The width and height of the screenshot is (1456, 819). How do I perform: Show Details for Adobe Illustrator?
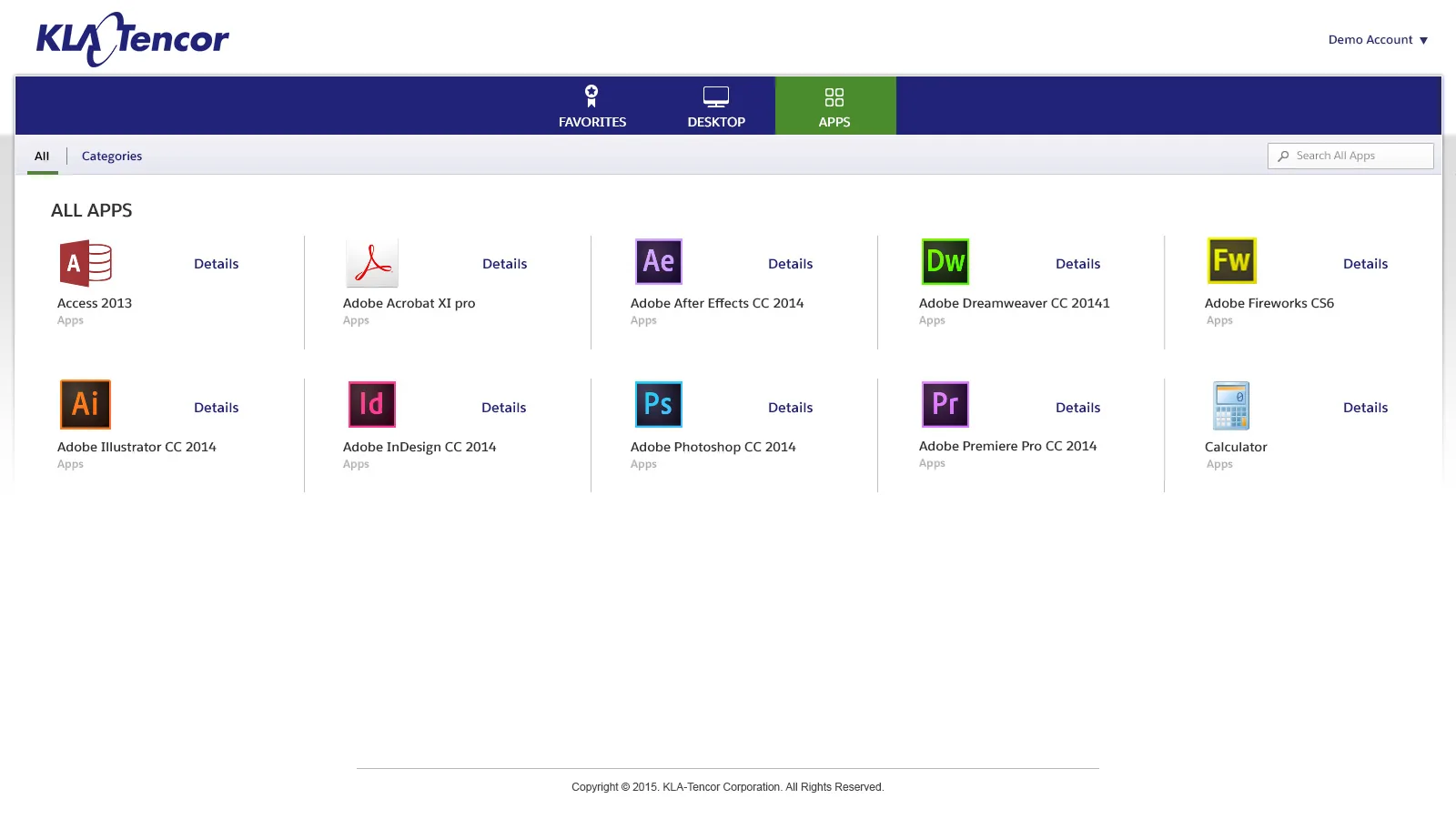pyautogui.click(x=217, y=408)
